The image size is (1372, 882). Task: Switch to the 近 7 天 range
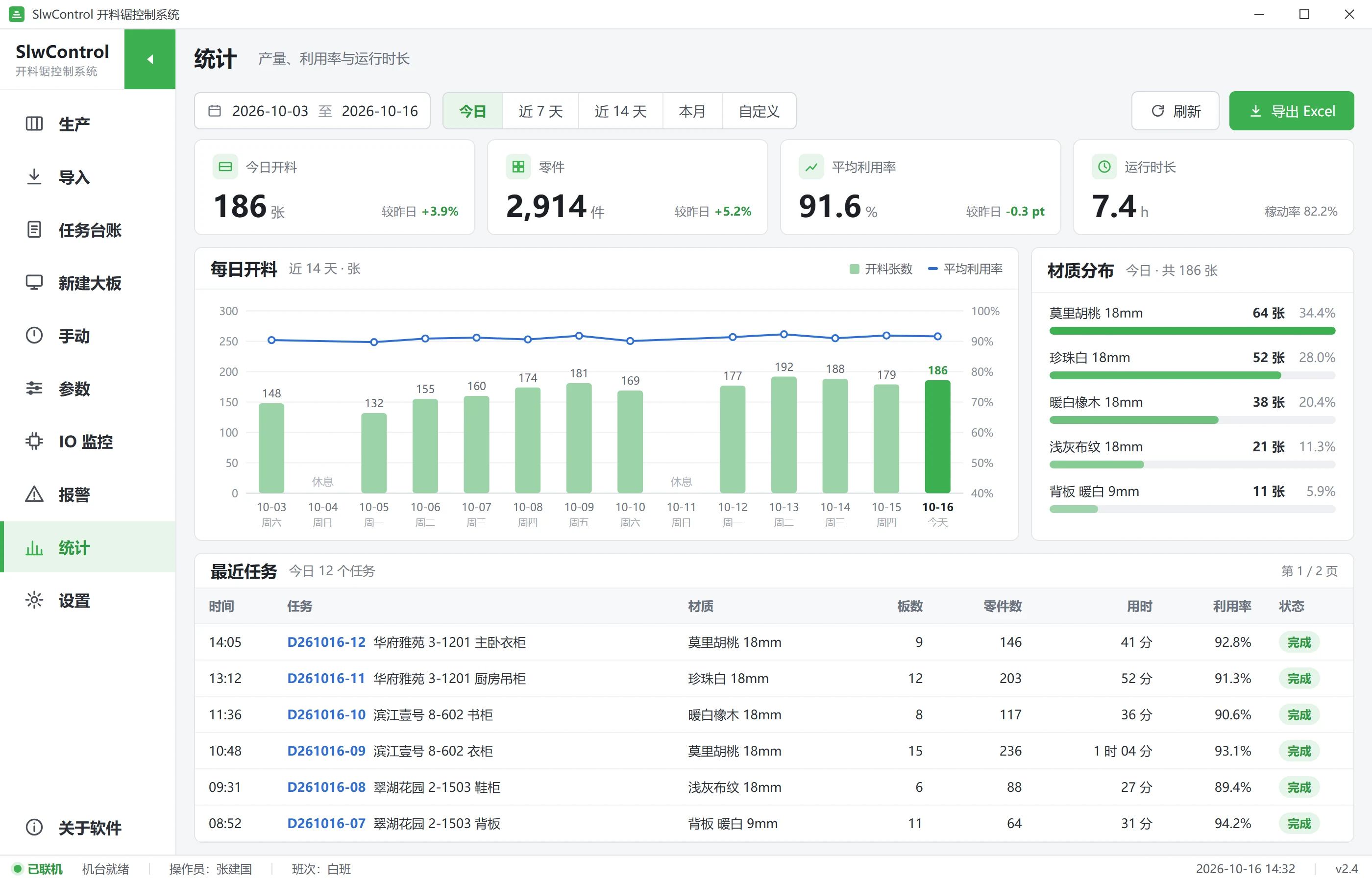(540, 111)
